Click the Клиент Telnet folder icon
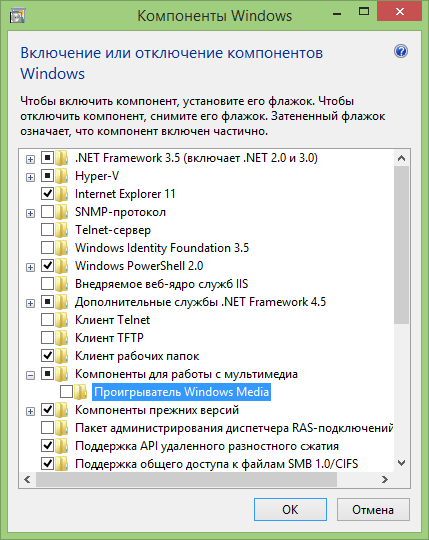429x540 pixels. [62, 320]
